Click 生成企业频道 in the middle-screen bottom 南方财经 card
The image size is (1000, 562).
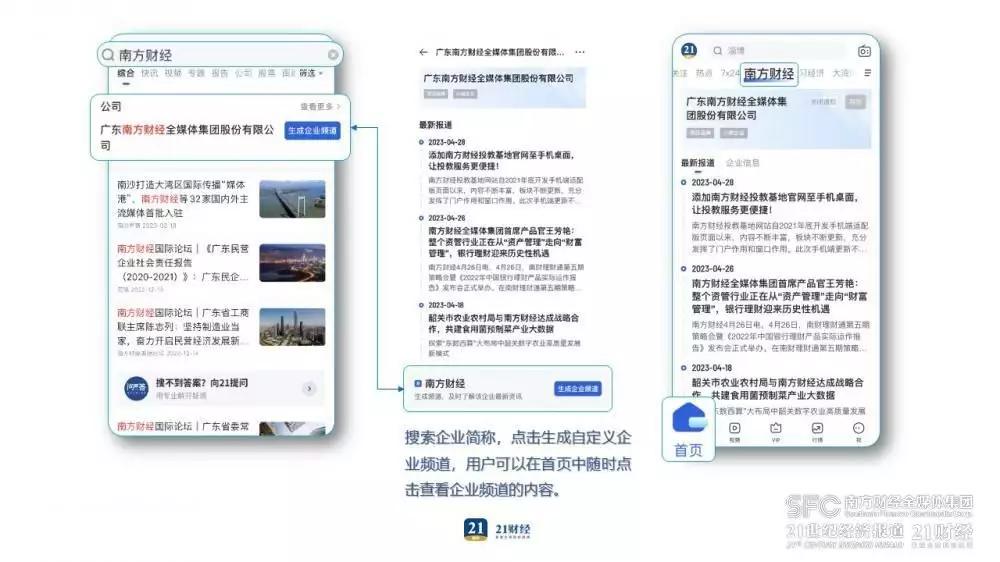pyautogui.click(x=578, y=388)
